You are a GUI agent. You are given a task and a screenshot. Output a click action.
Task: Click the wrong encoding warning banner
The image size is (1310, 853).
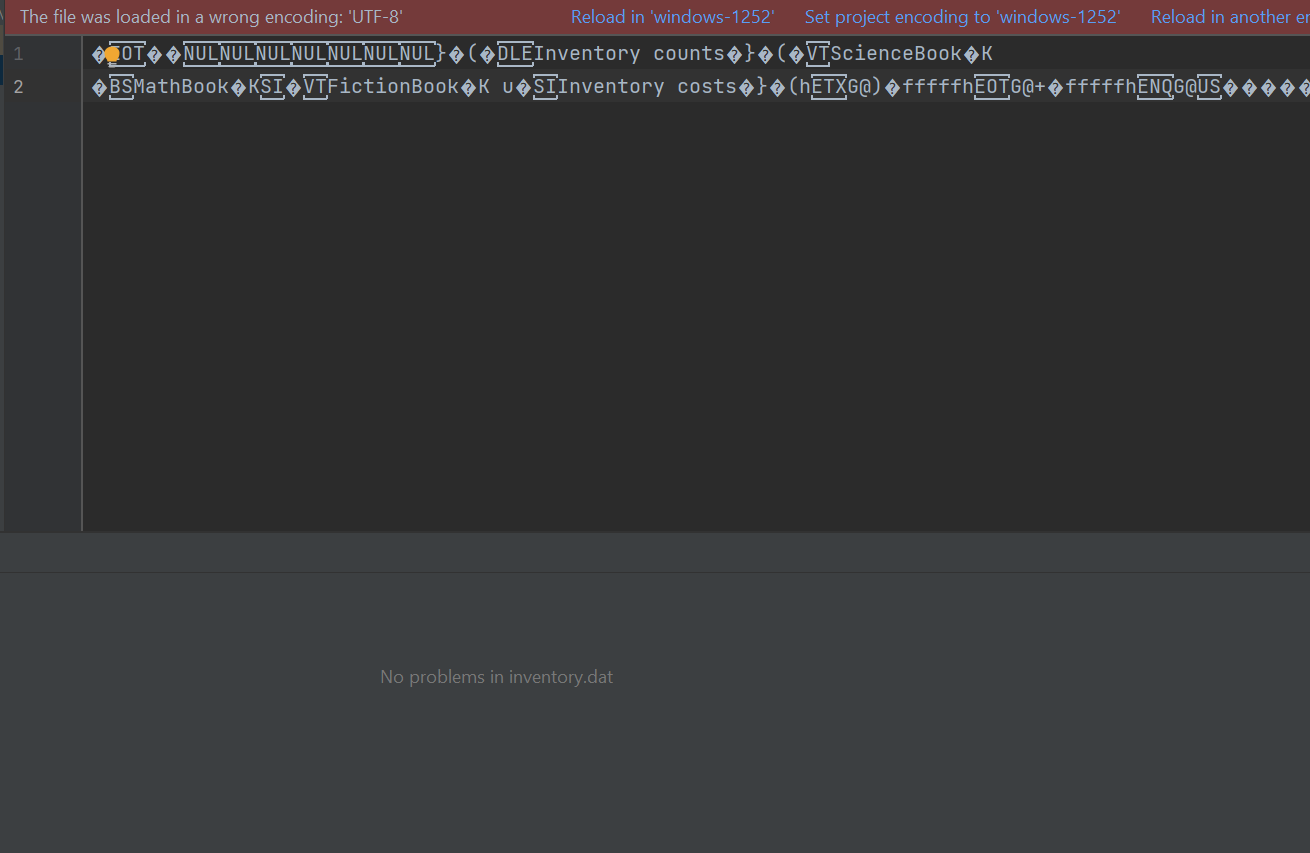pyautogui.click(x=209, y=17)
